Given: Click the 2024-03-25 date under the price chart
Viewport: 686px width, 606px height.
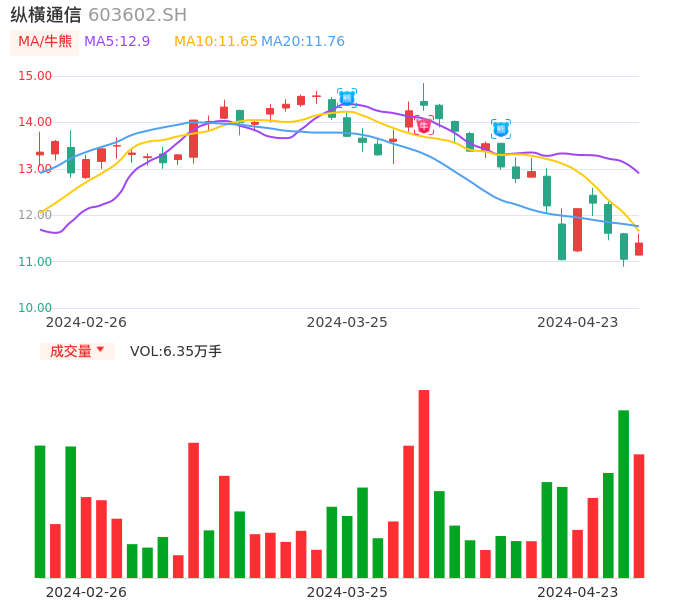Looking at the screenshot, I should (347, 322).
